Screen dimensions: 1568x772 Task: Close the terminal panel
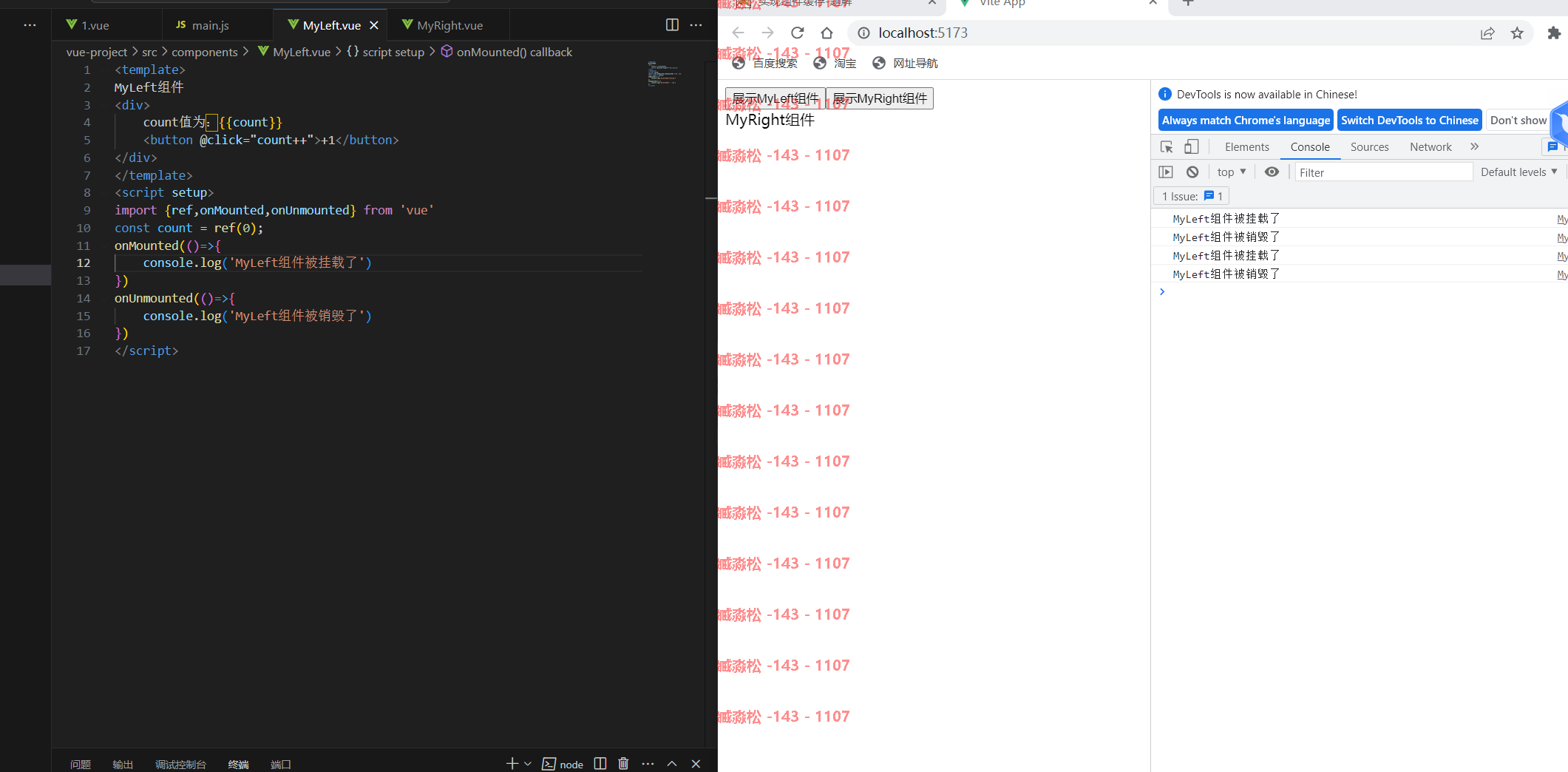696,764
